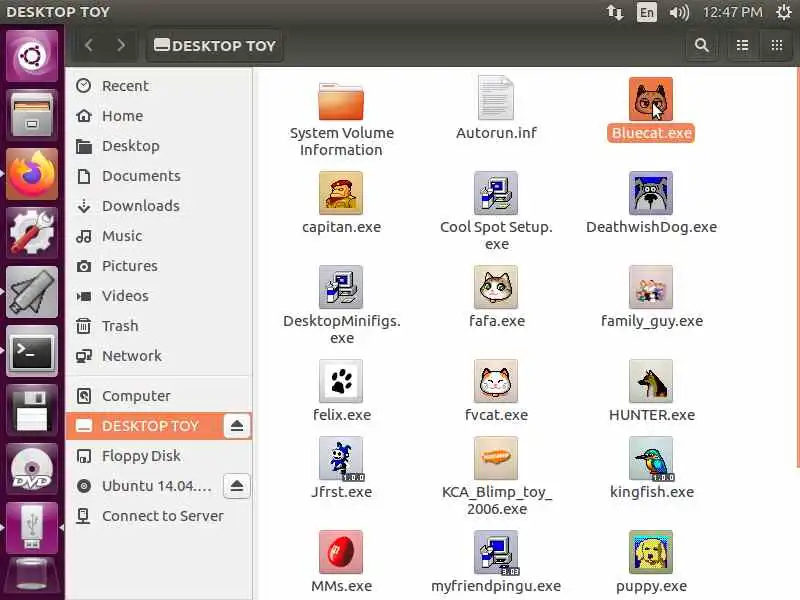800x600 pixels.
Task: Open the floppy disk launcher icon
Action: [x=32, y=410]
